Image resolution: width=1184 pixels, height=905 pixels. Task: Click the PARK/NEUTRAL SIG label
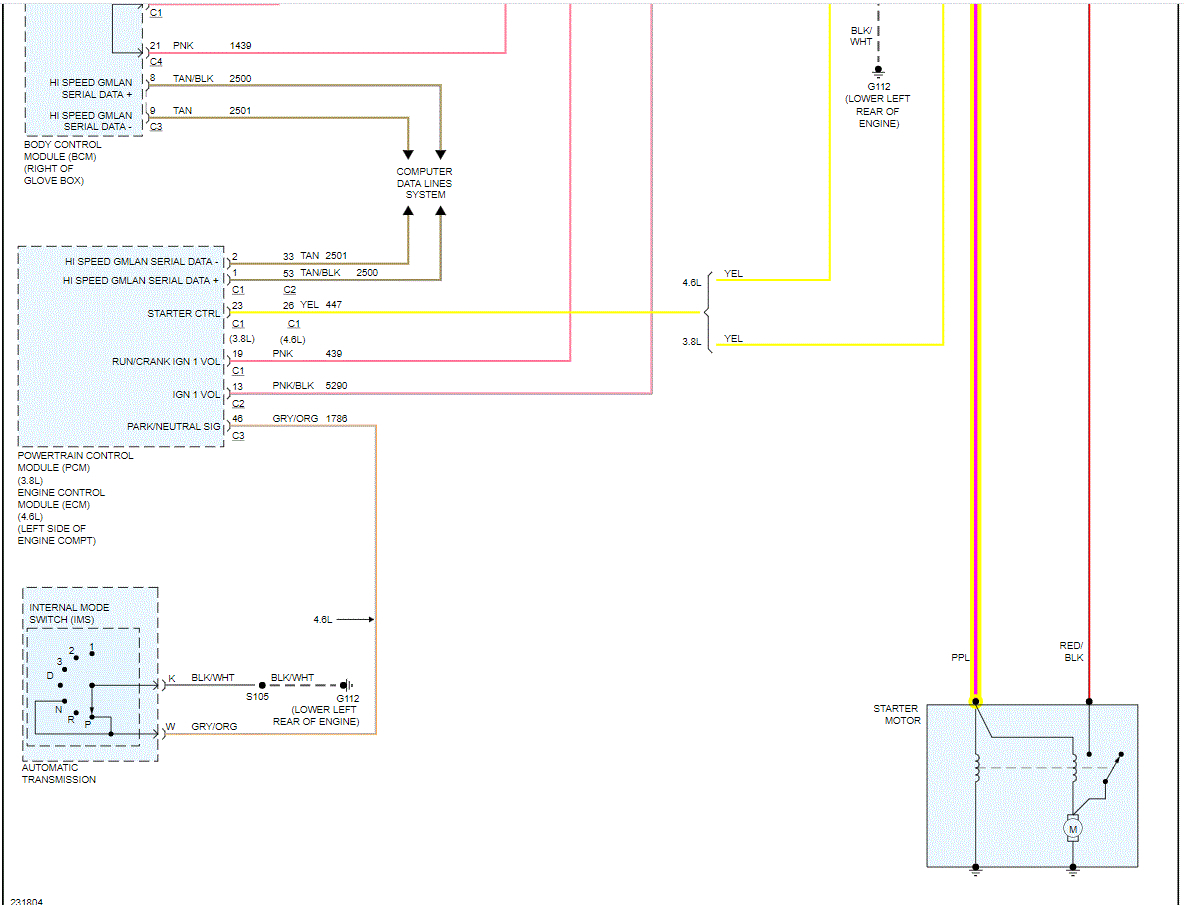coord(174,426)
